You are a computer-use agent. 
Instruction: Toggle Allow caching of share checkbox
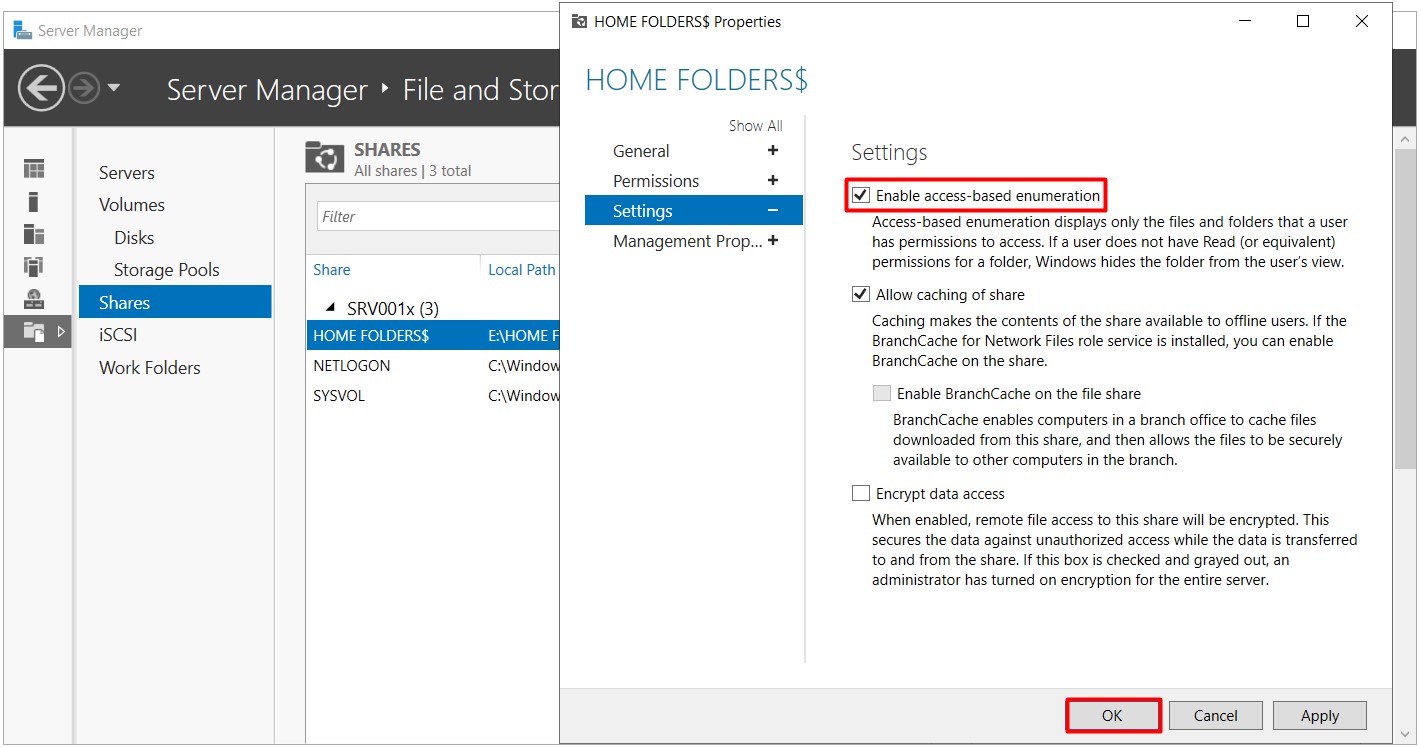tap(860, 295)
